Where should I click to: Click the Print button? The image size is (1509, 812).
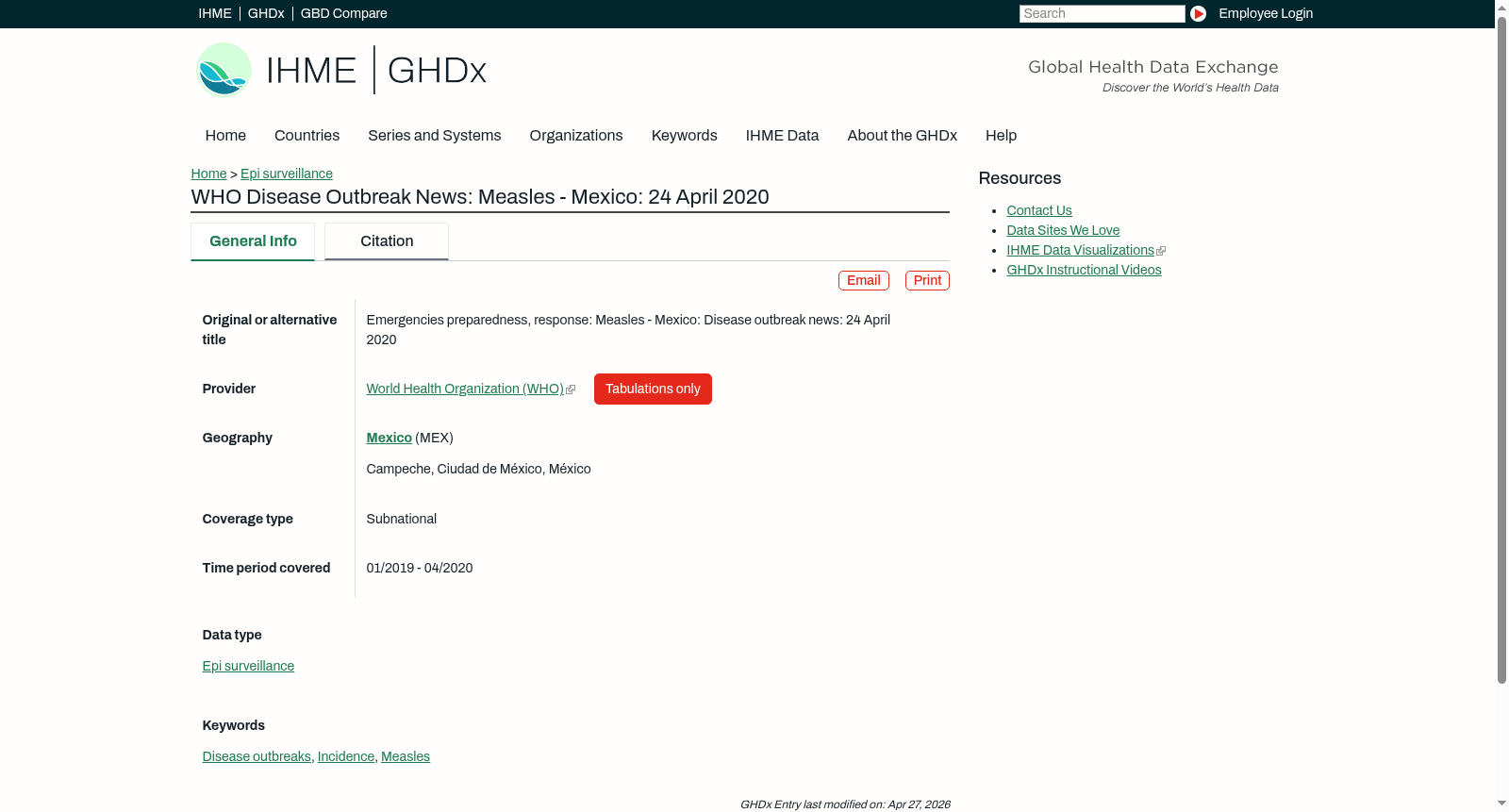927,280
